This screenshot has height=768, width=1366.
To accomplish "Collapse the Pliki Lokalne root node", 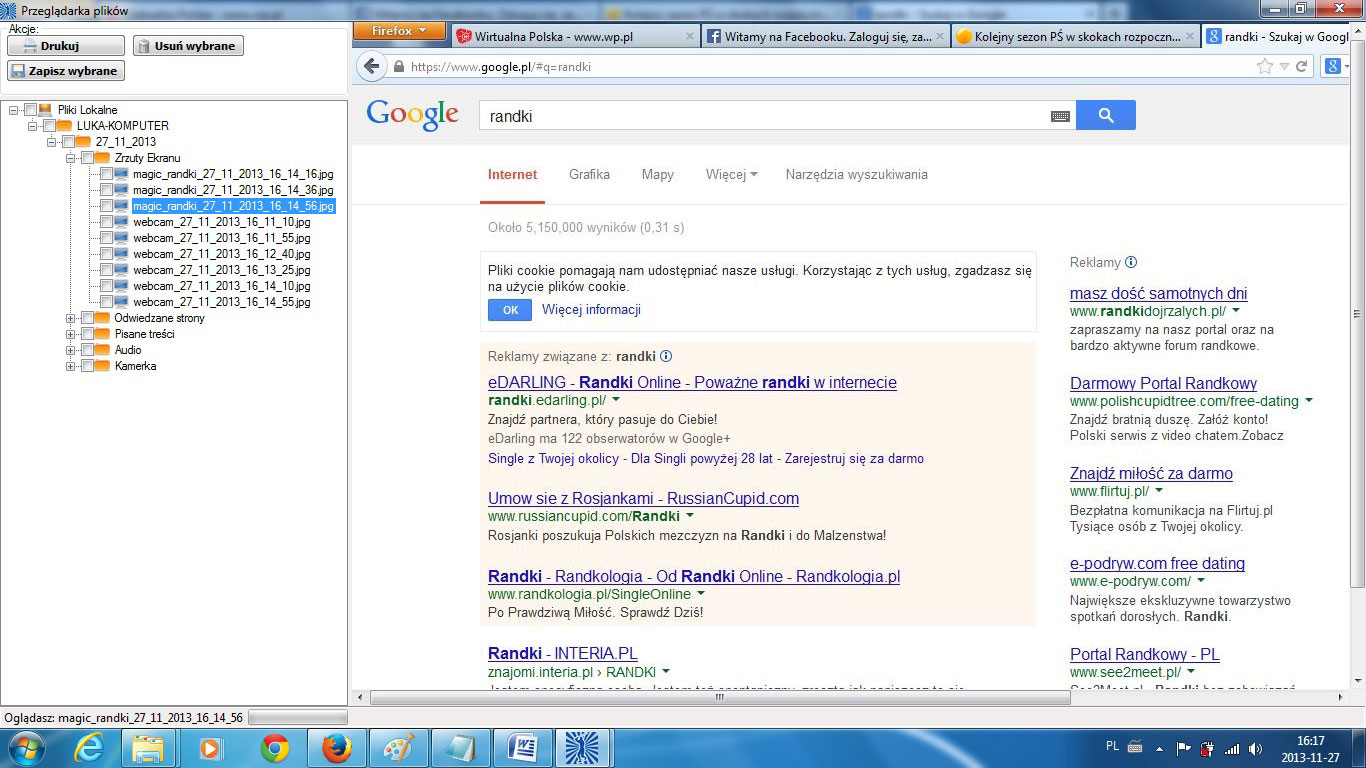I will pyautogui.click(x=14, y=110).
